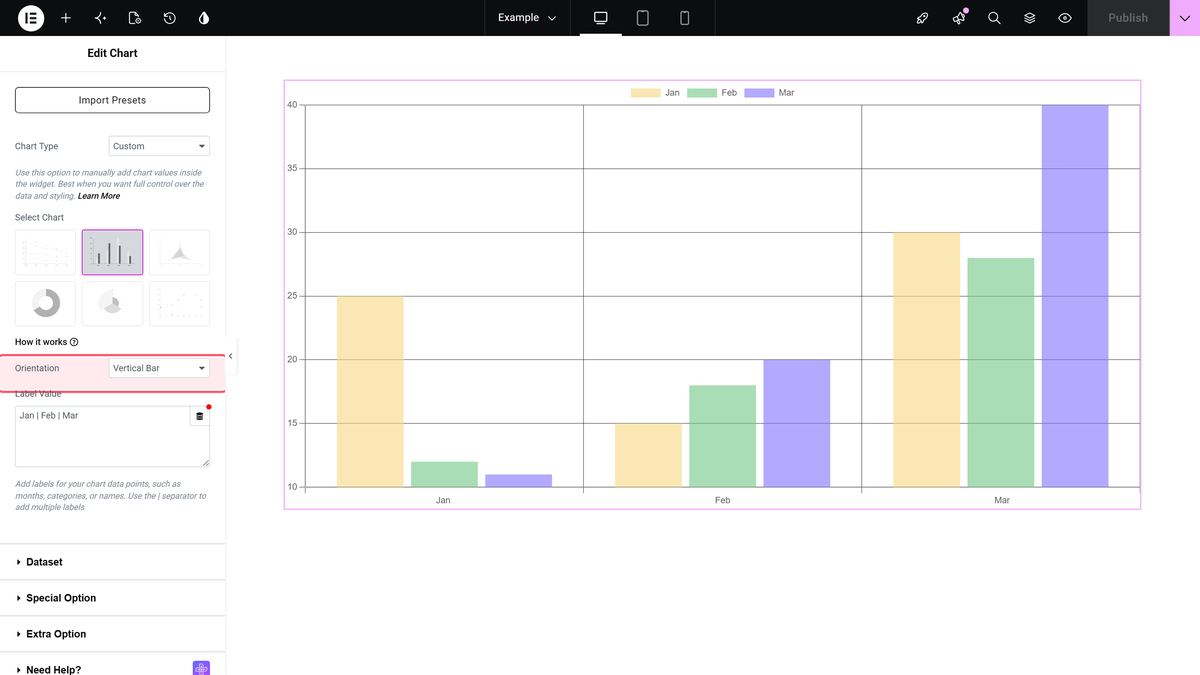This screenshot has width=1200, height=675.
Task: Click the droplet style icon in top bar
Action: (204, 18)
